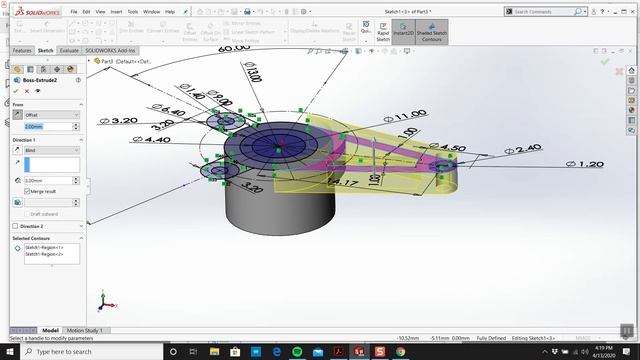Open the DimXpertManager tab icon
The width and height of the screenshot is (640, 360).
coord(57,69)
